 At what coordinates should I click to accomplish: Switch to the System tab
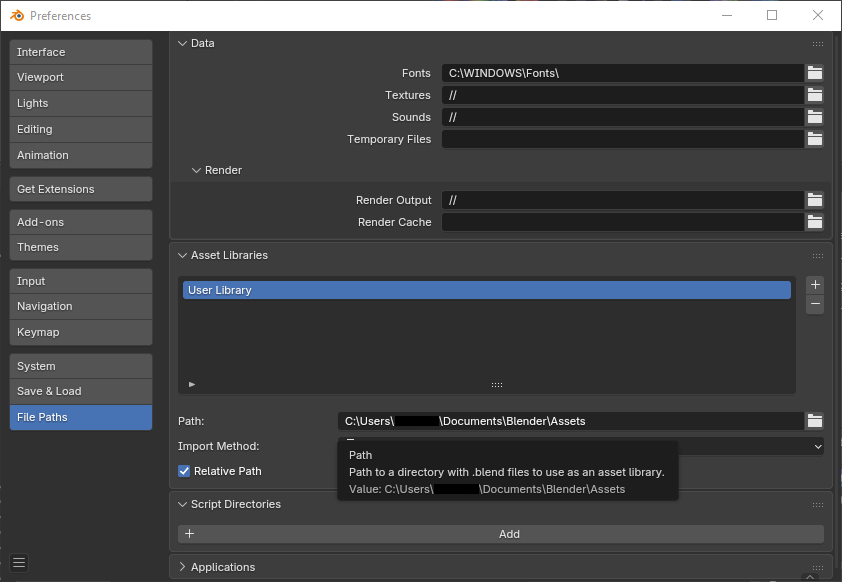coord(81,366)
